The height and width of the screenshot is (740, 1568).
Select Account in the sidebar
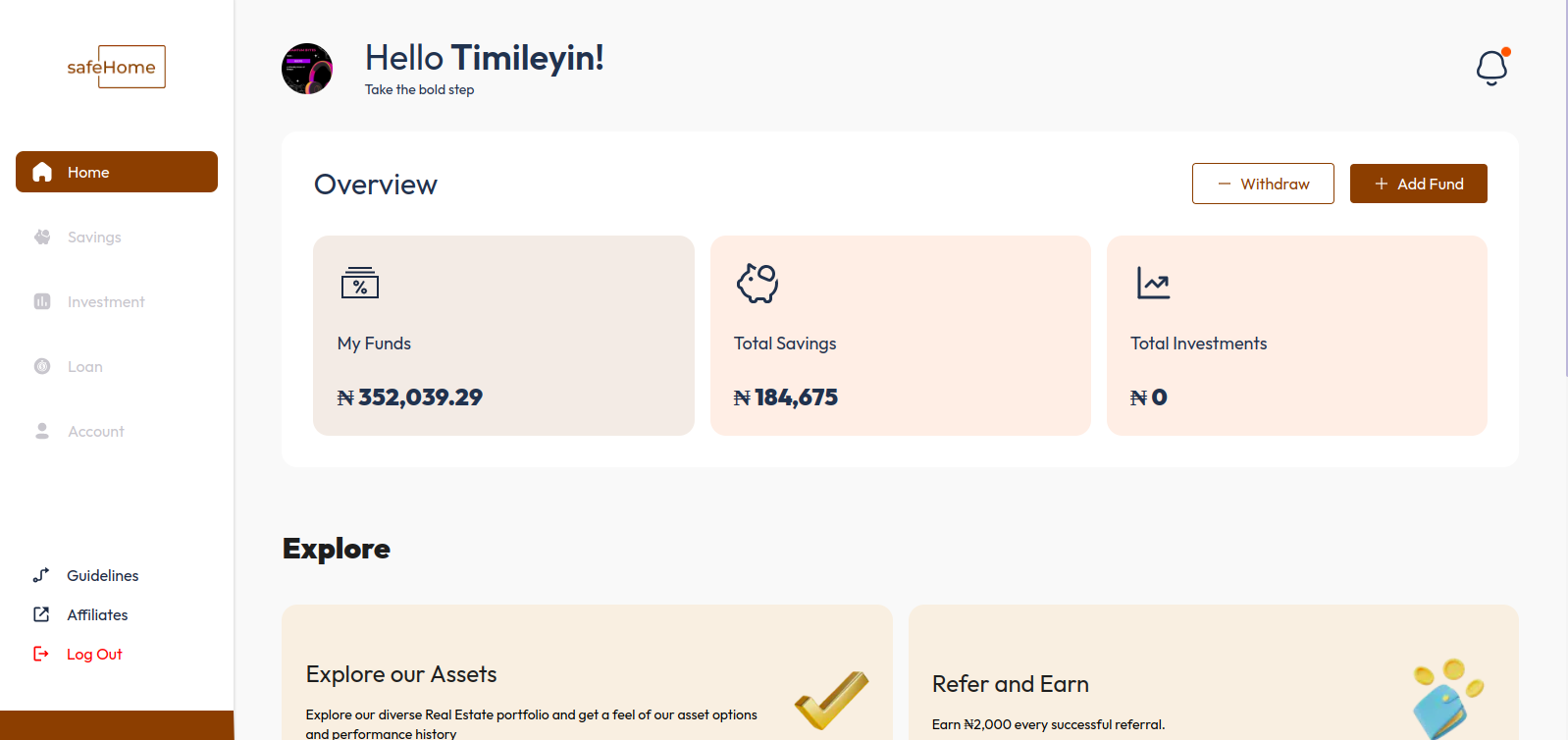pos(95,431)
